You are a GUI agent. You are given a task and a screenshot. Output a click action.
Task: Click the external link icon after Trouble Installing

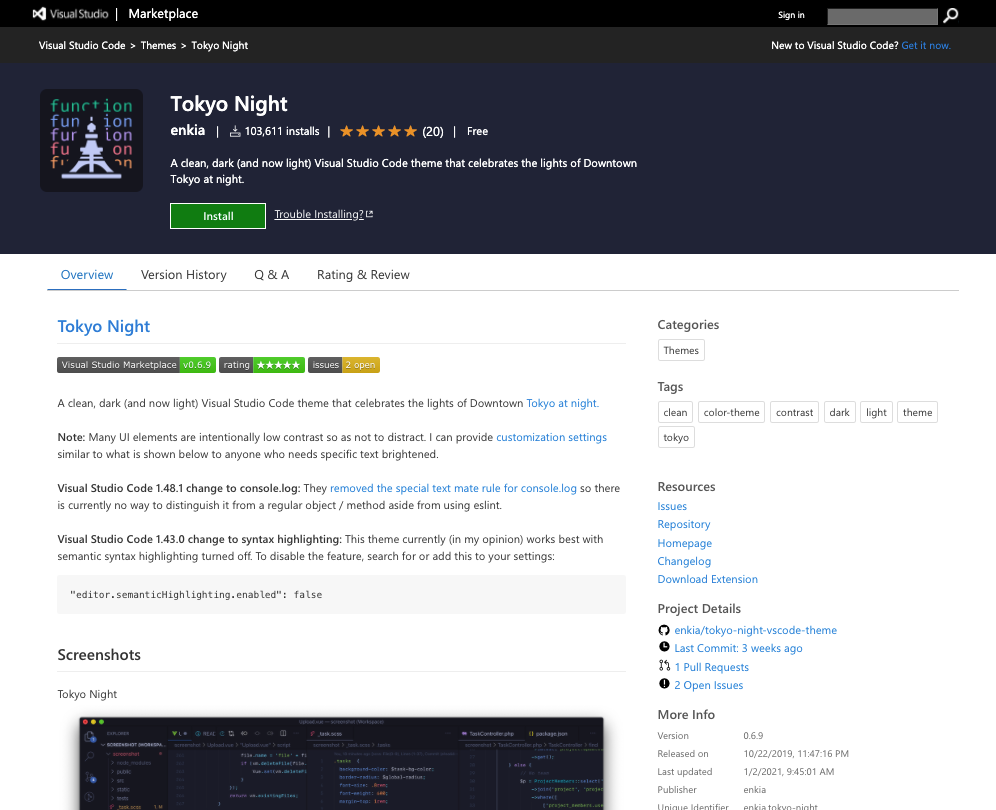click(x=370, y=214)
